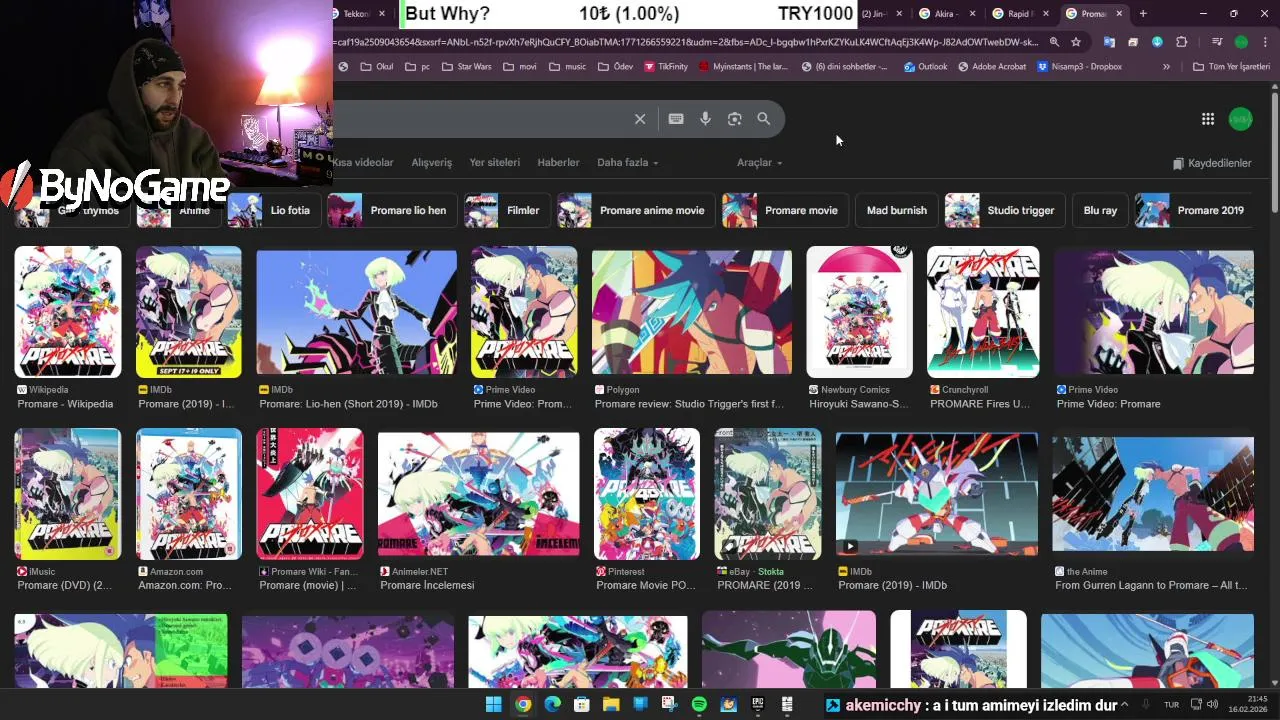Image resolution: width=1280 pixels, height=720 pixels.
Task: Open Google Chrome from the taskbar
Action: coord(523,705)
